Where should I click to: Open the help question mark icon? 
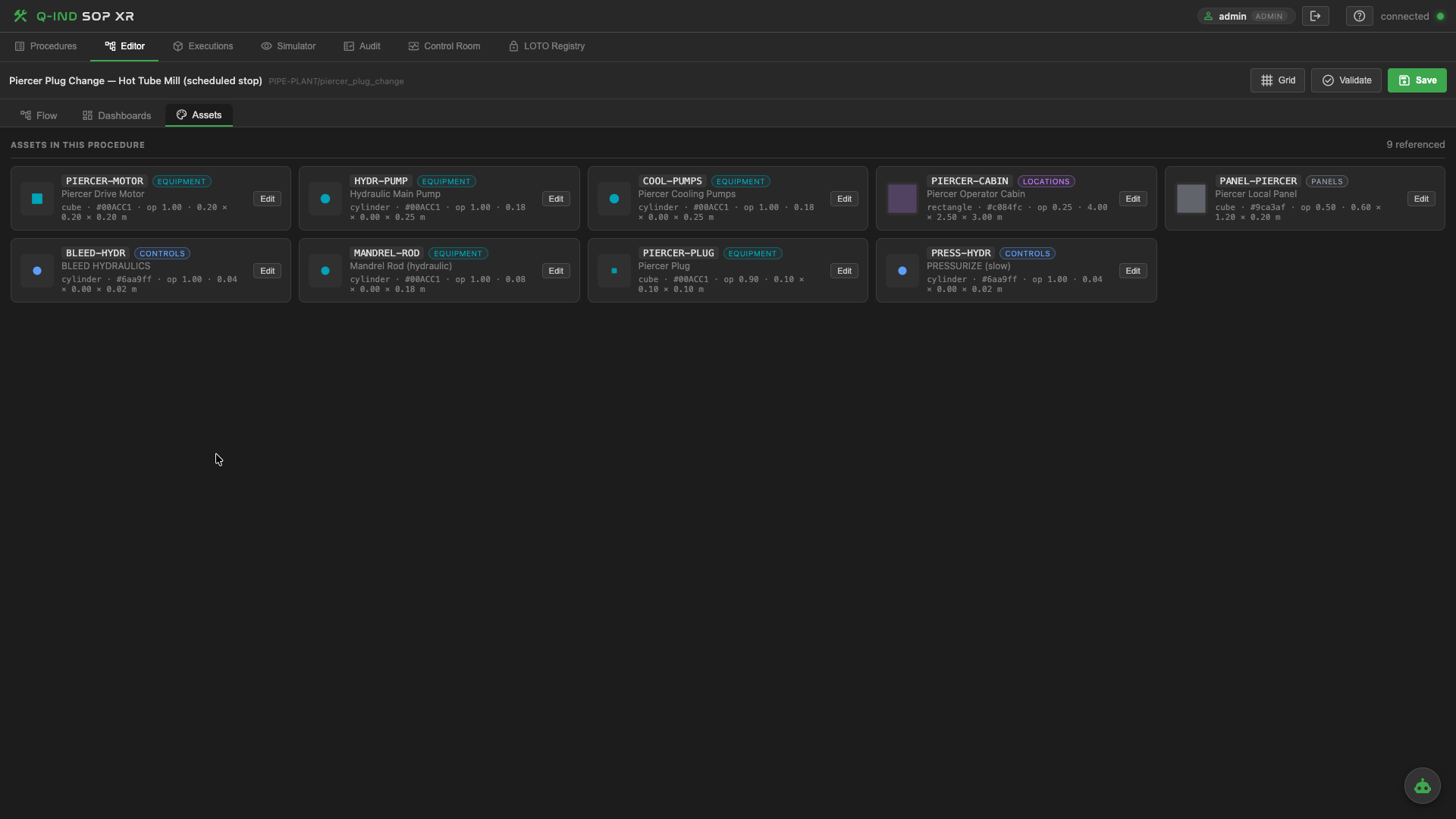[1360, 16]
